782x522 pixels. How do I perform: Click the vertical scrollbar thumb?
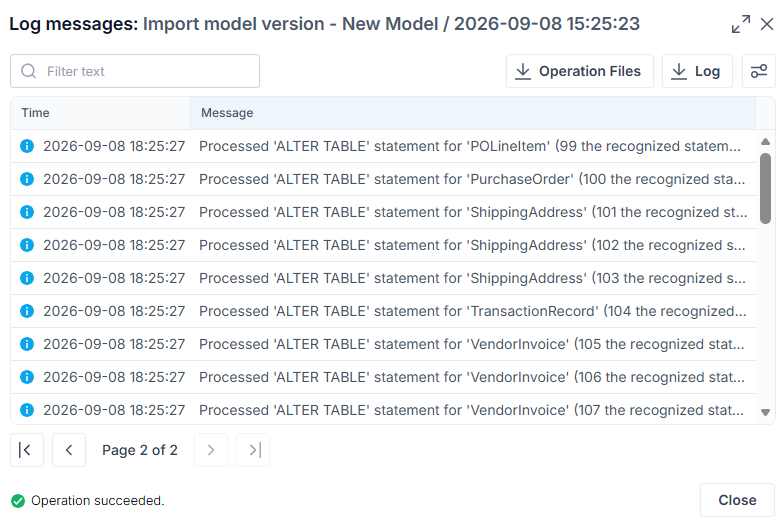pos(766,188)
